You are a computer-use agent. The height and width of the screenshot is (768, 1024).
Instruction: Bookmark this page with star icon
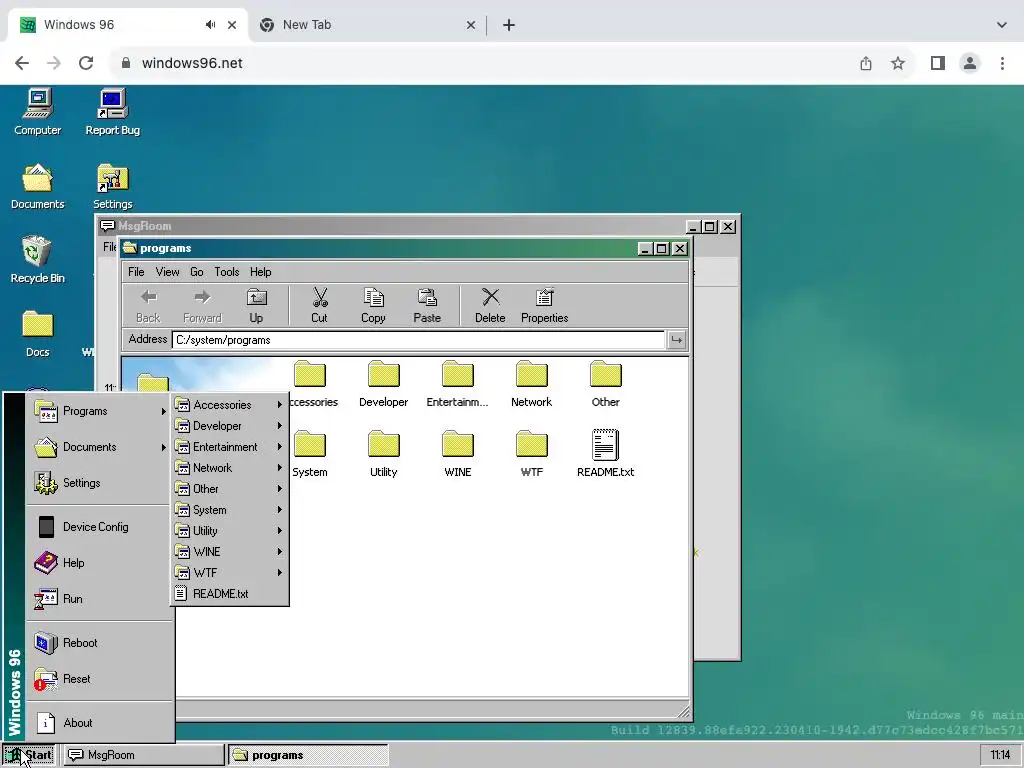pyautogui.click(x=898, y=63)
